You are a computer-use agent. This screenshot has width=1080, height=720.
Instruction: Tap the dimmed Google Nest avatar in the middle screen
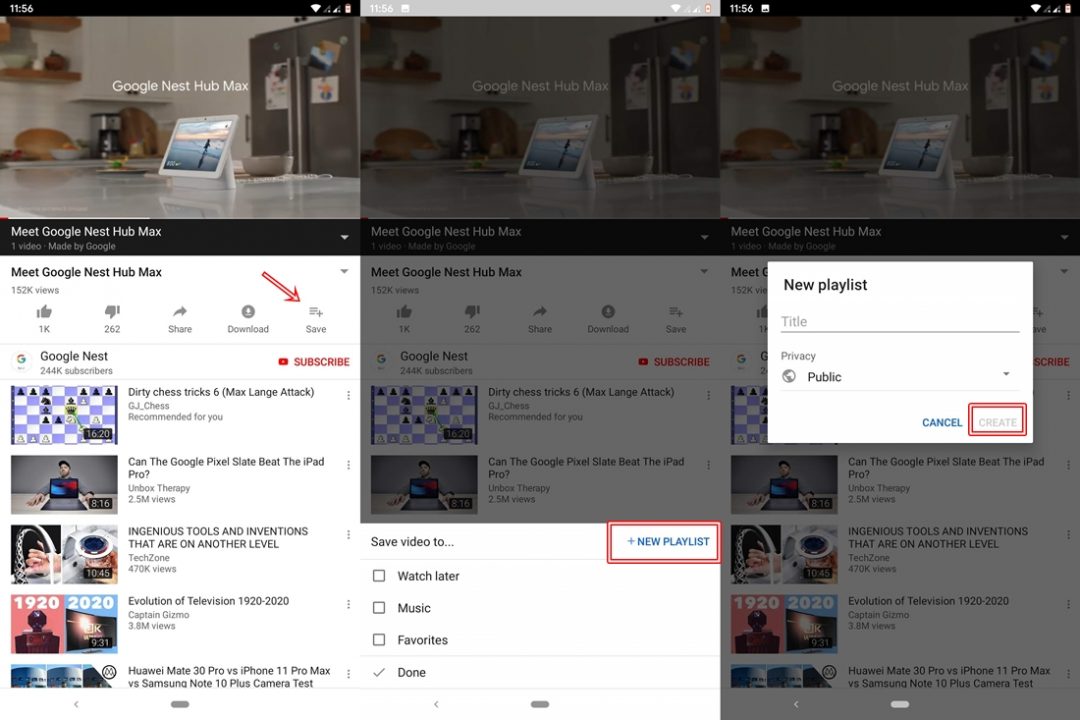click(x=381, y=360)
